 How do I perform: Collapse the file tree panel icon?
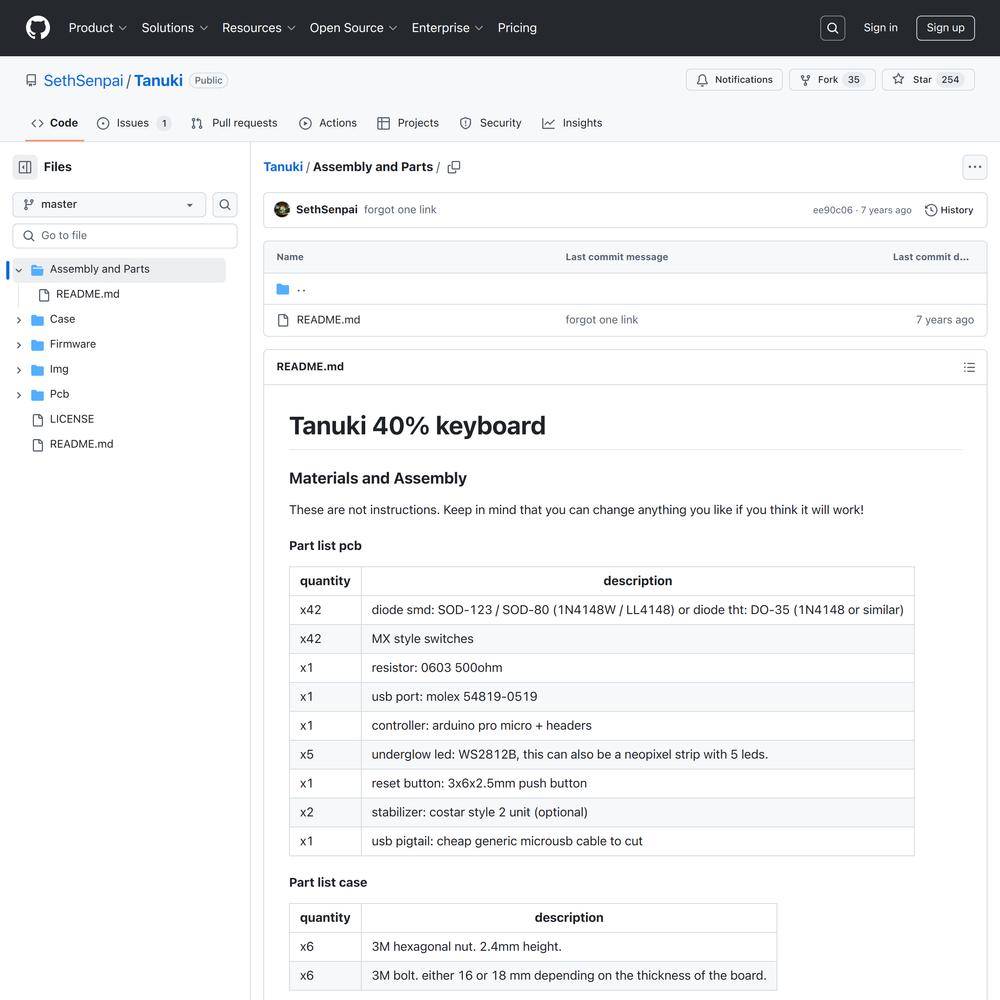[x=25, y=167]
